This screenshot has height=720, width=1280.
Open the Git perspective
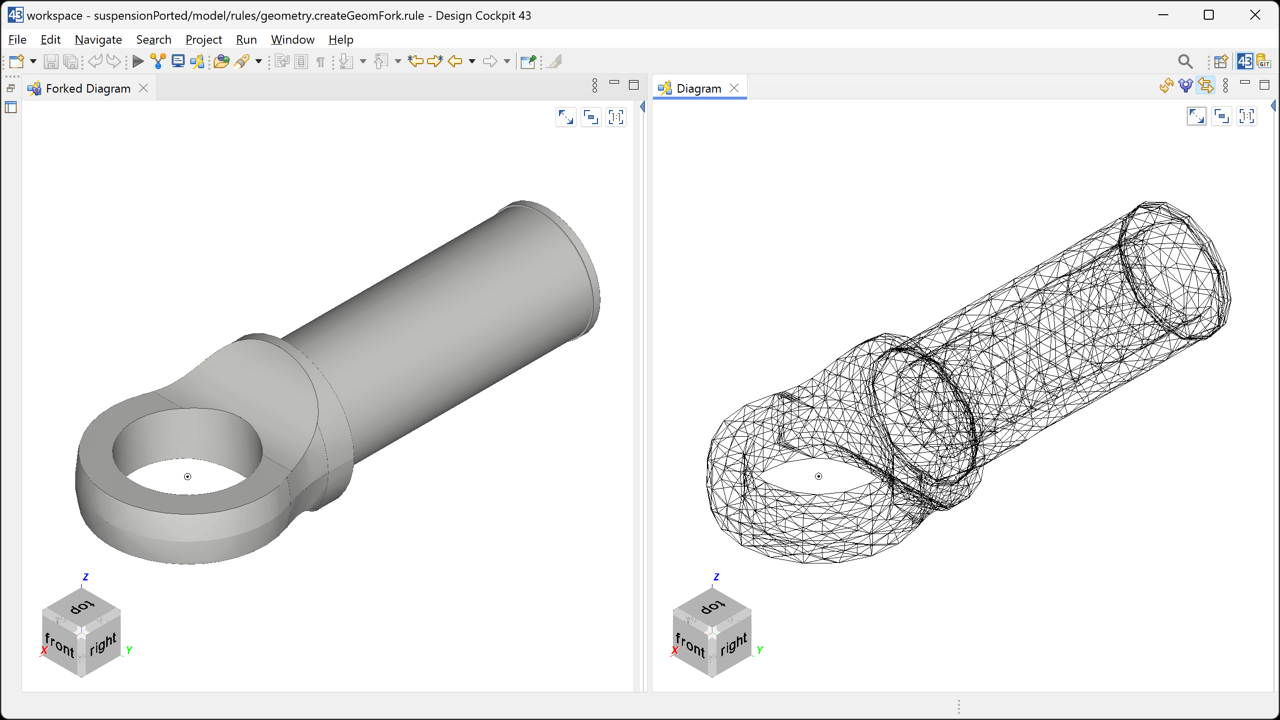point(1264,62)
